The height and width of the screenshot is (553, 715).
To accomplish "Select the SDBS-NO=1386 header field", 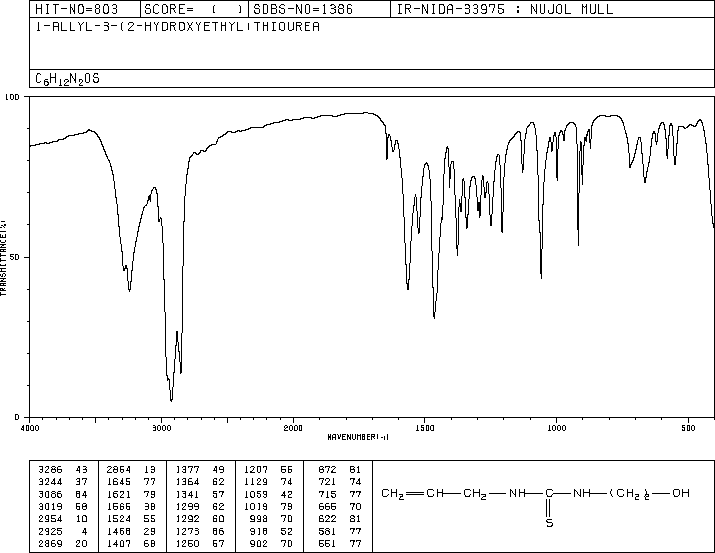I will (319, 9).
